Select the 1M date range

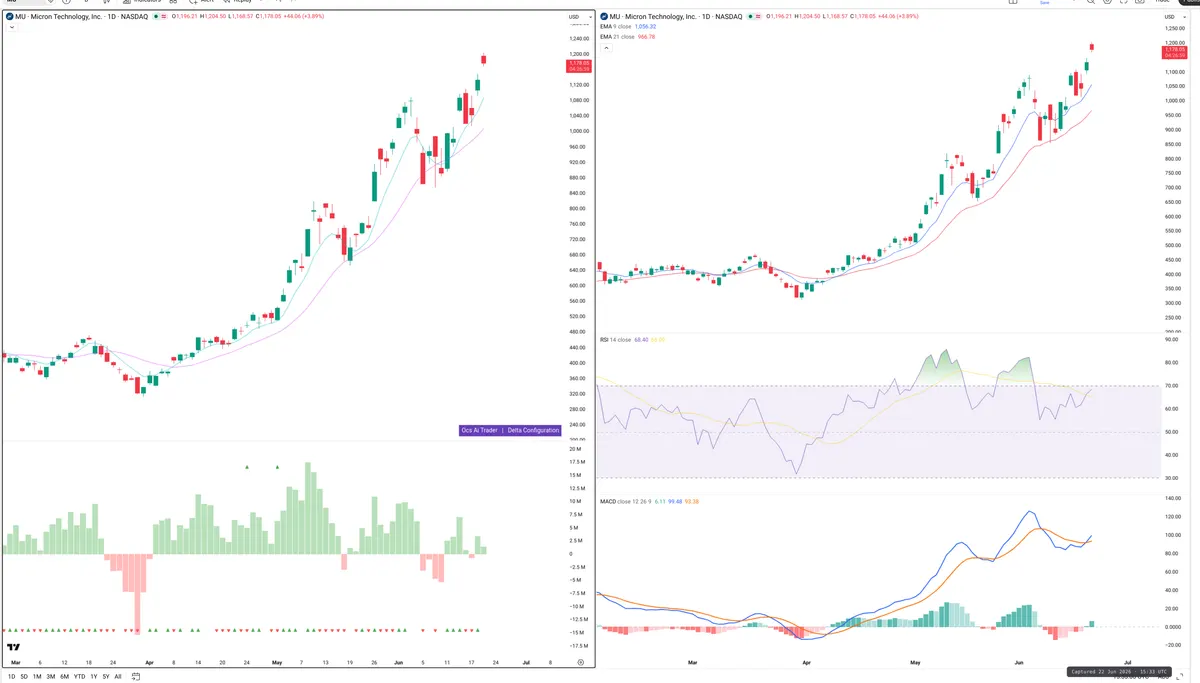click(37, 676)
